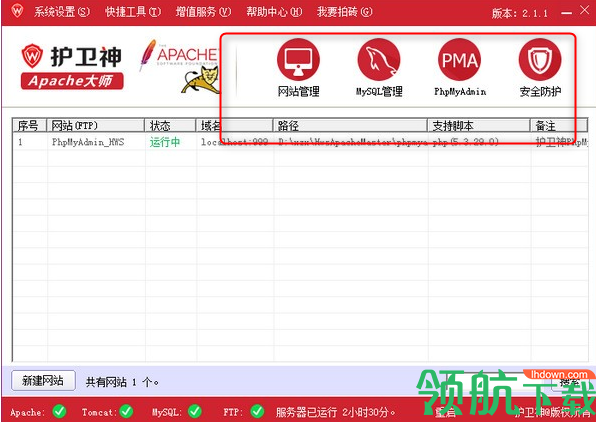
Task: Click the 运行中 status cell
Action: point(165,142)
